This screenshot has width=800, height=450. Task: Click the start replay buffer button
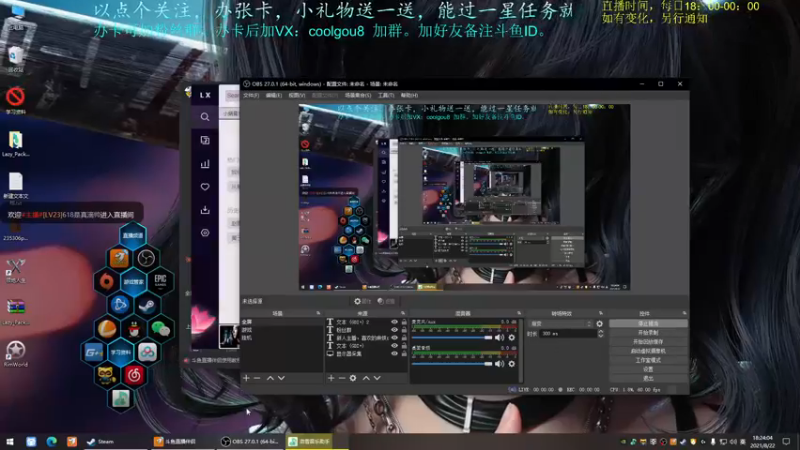pos(648,342)
